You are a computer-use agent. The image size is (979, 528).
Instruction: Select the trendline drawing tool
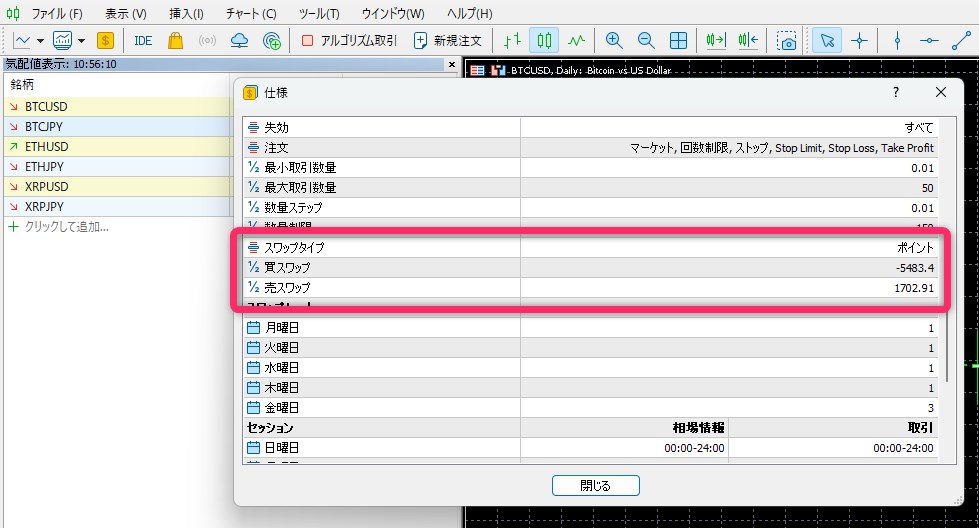(x=961, y=41)
